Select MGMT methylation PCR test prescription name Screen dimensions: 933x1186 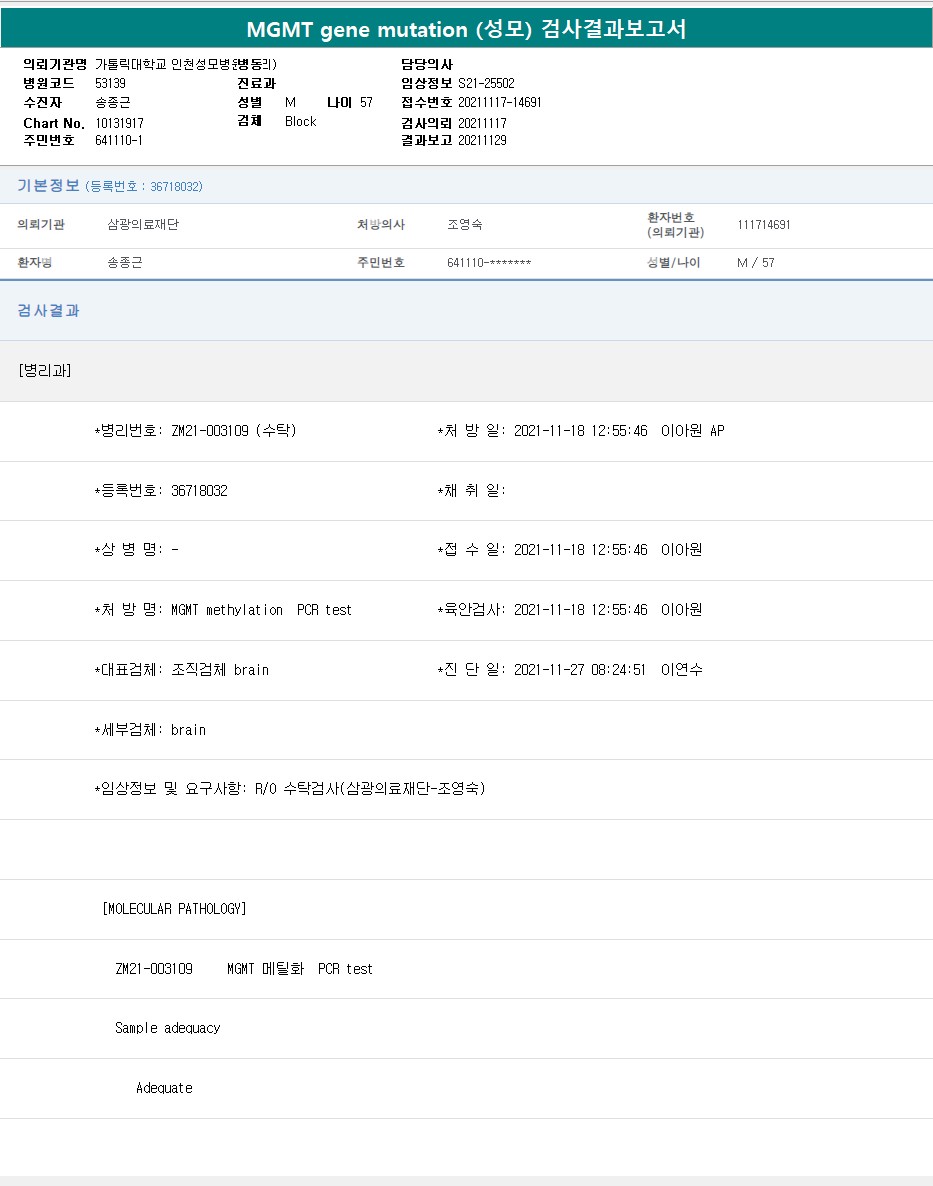[261, 610]
